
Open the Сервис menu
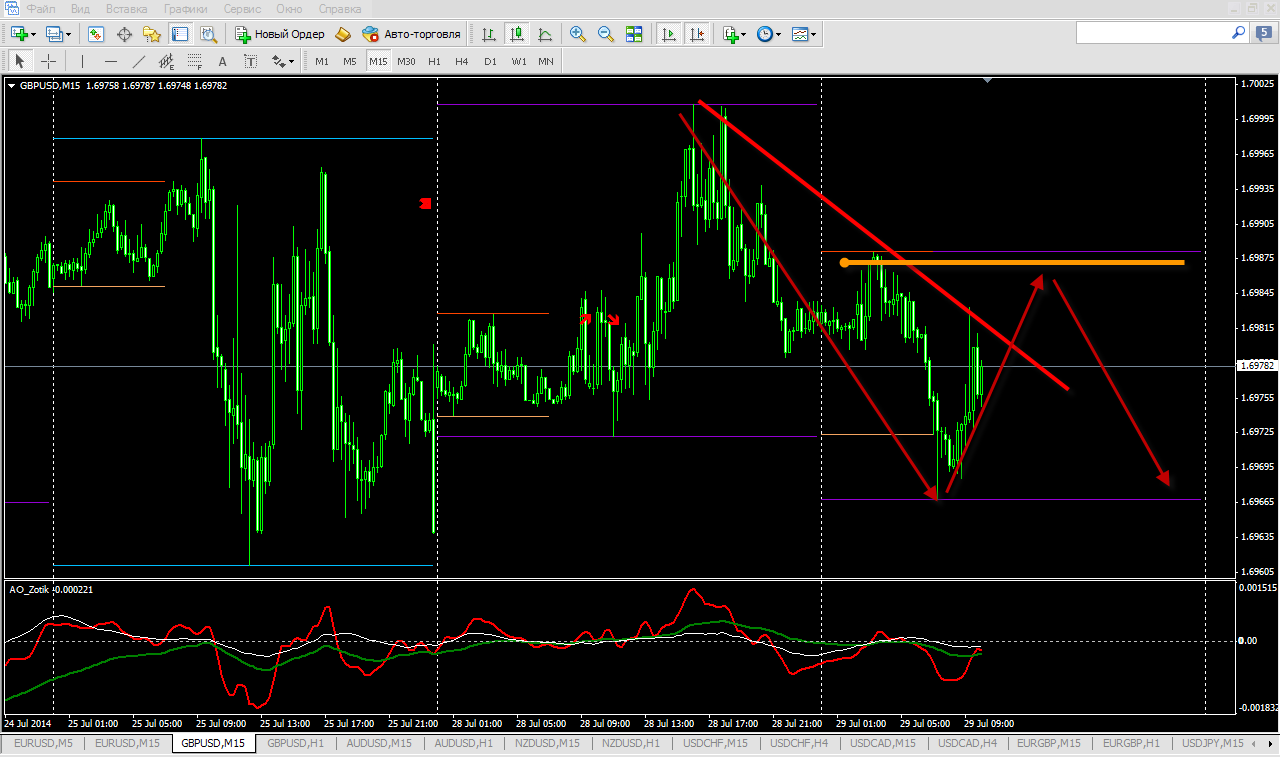(x=243, y=8)
